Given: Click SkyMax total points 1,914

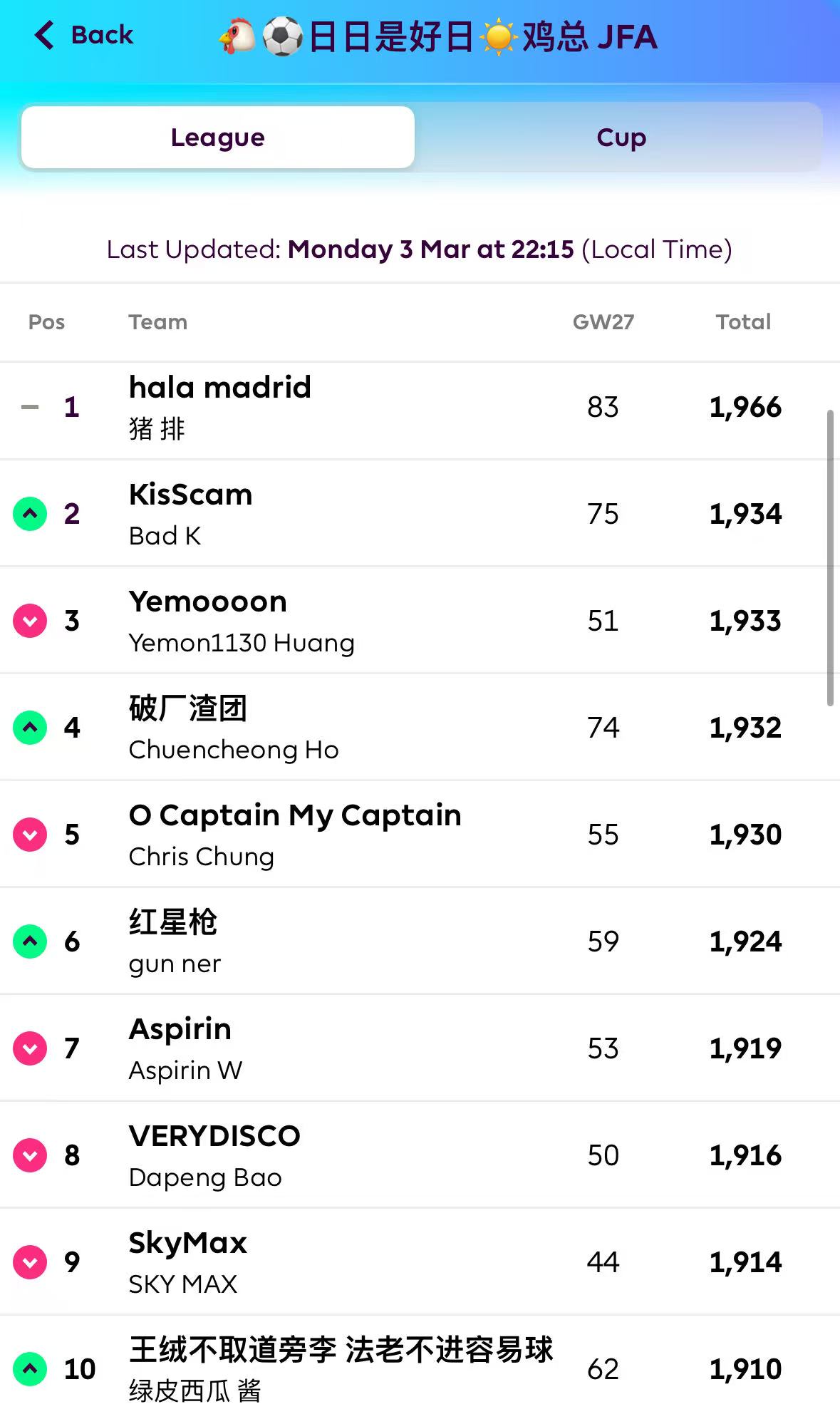Looking at the screenshot, I should tap(745, 1262).
